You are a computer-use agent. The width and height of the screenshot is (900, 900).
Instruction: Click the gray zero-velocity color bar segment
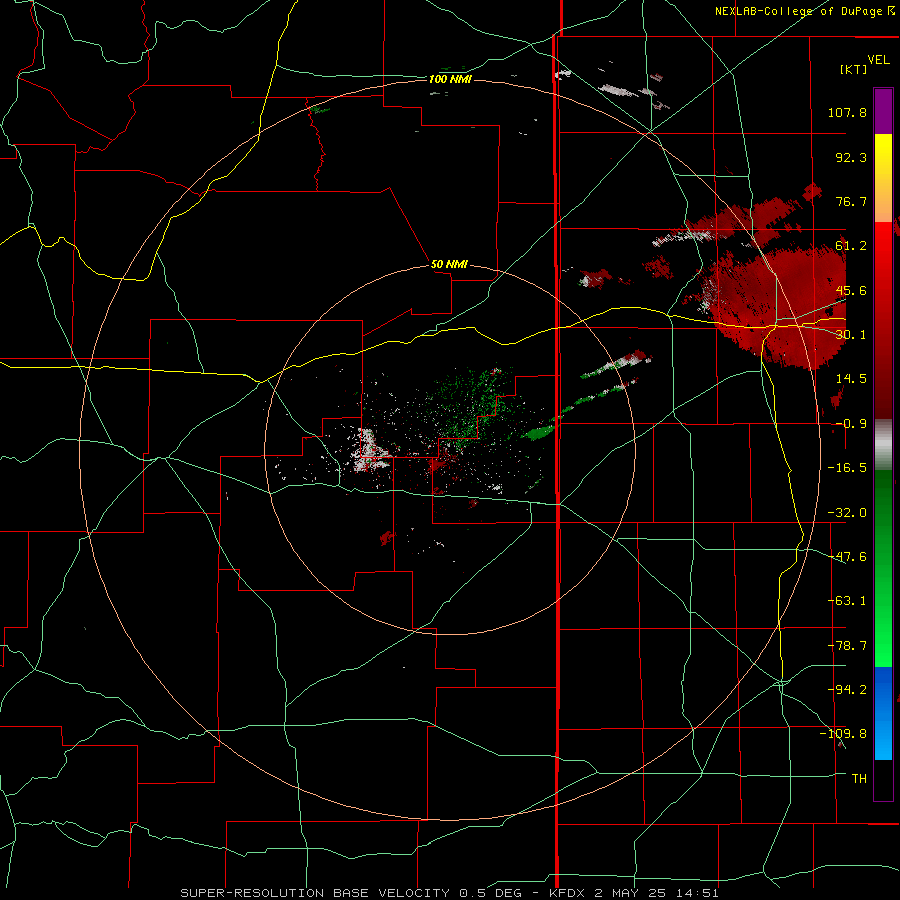coord(883,444)
